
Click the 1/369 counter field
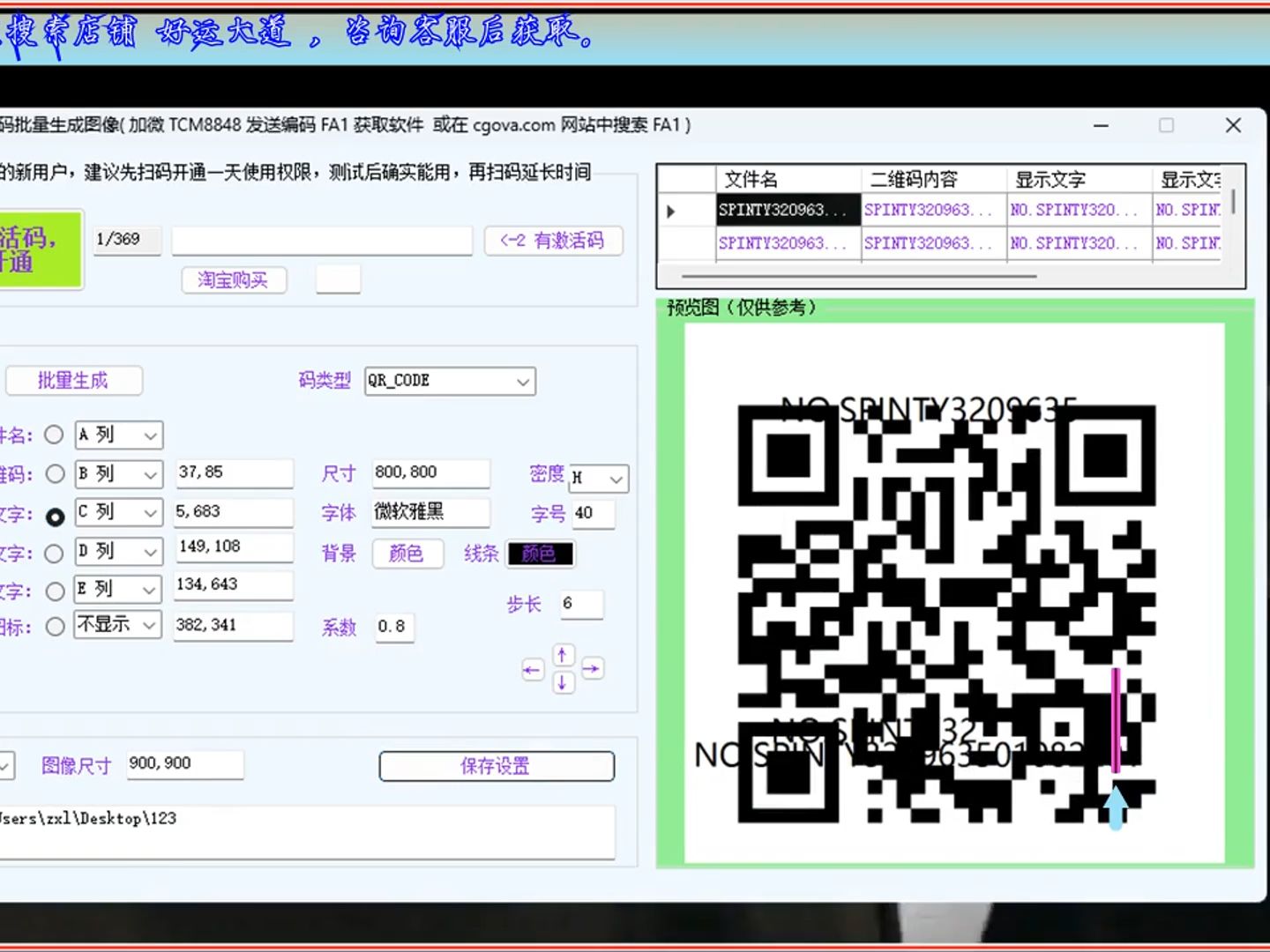(x=127, y=240)
